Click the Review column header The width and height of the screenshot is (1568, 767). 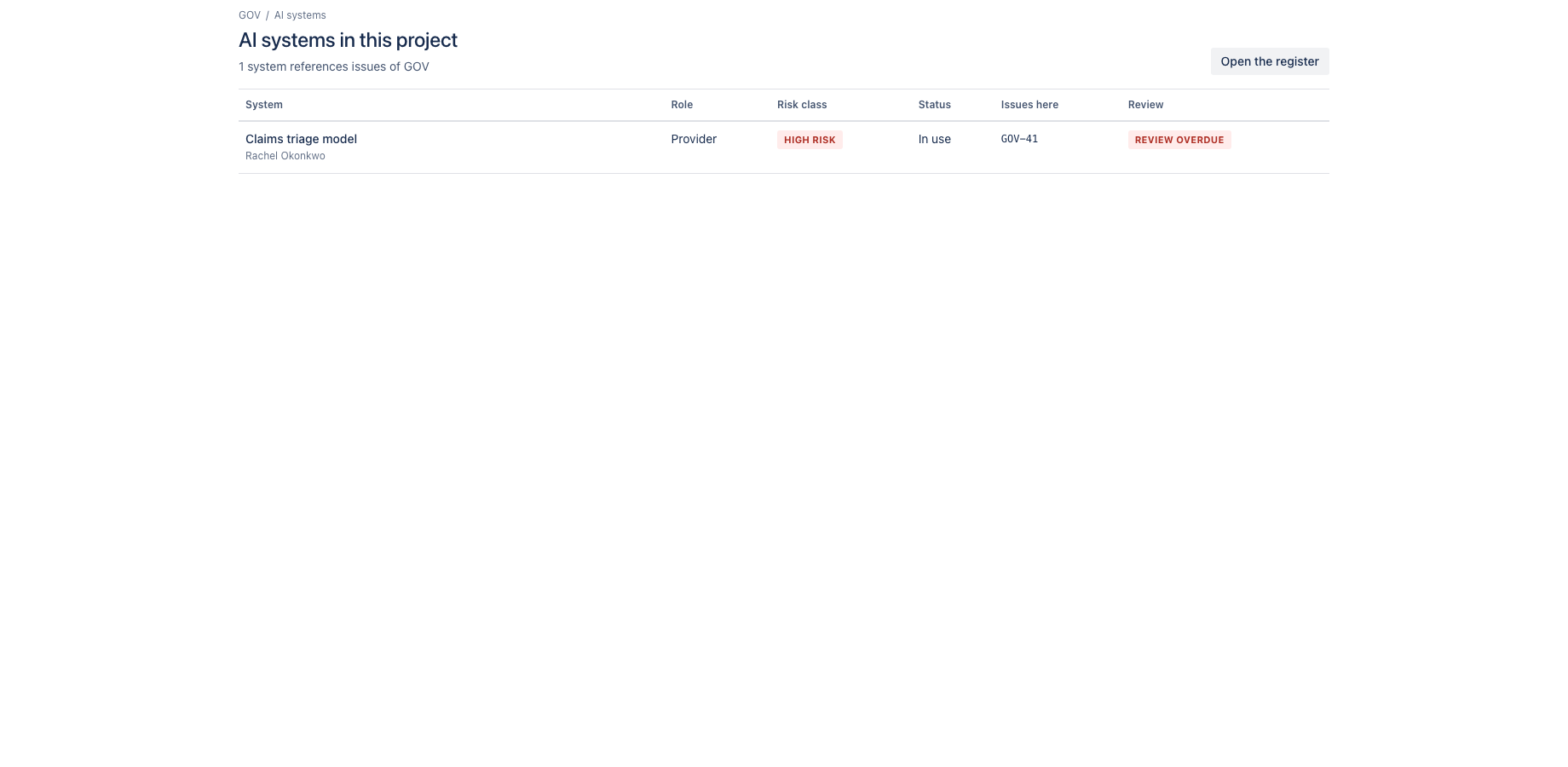point(1145,105)
